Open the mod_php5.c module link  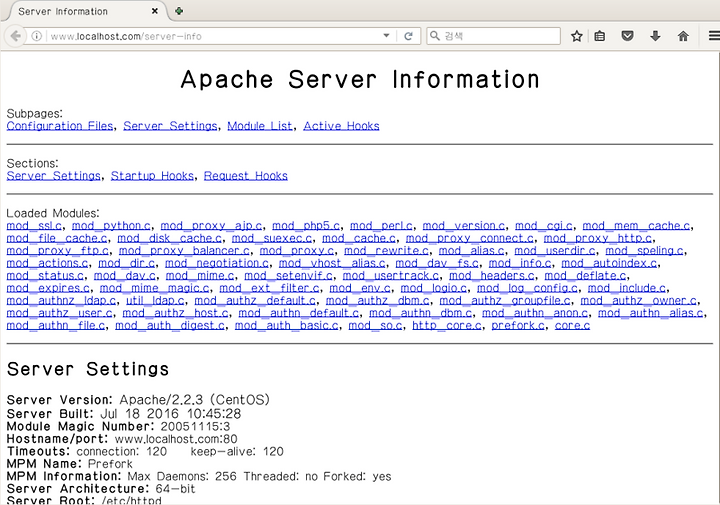click(x=306, y=226)
